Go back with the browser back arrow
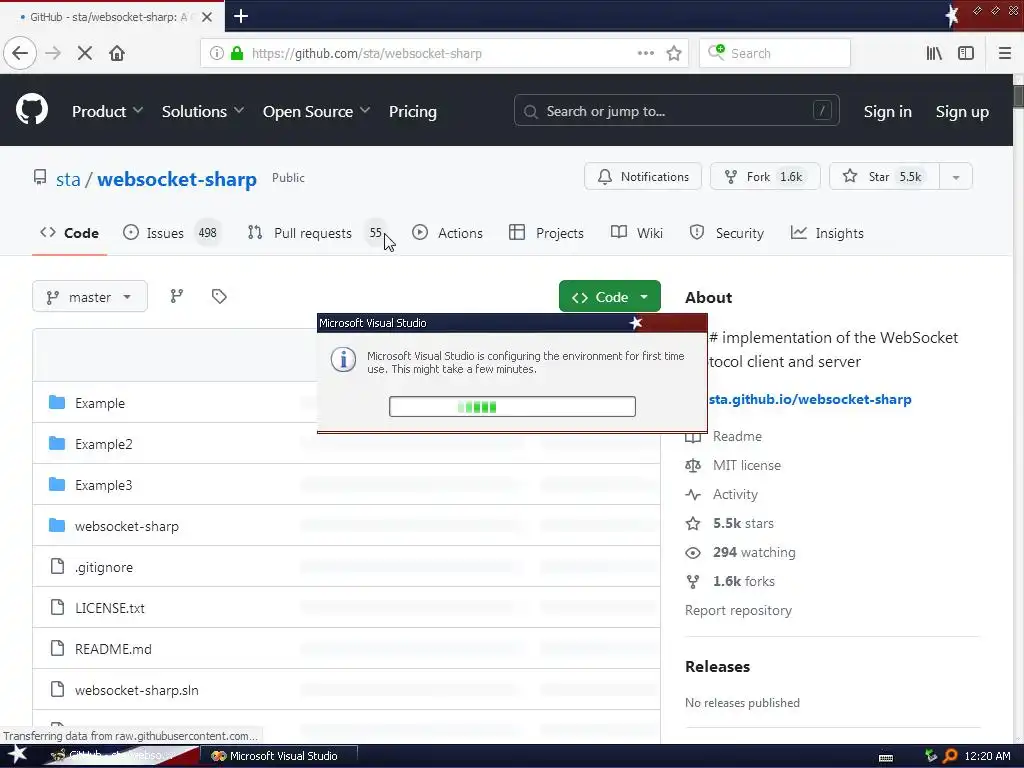Screen dimensions: 1024x768 (x=20, y=53)
